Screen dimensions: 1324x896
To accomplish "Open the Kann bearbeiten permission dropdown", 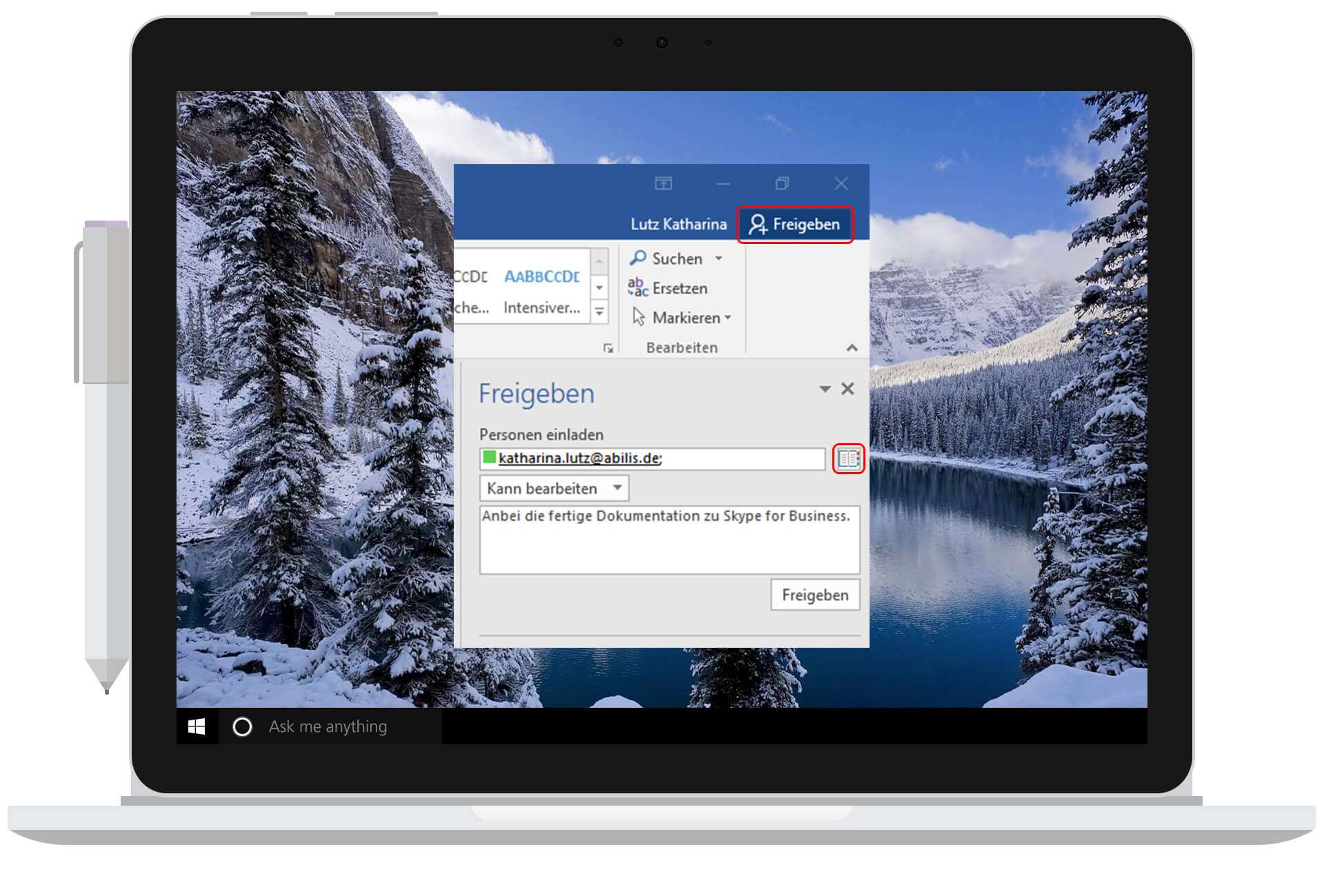I will click(554, 489).
